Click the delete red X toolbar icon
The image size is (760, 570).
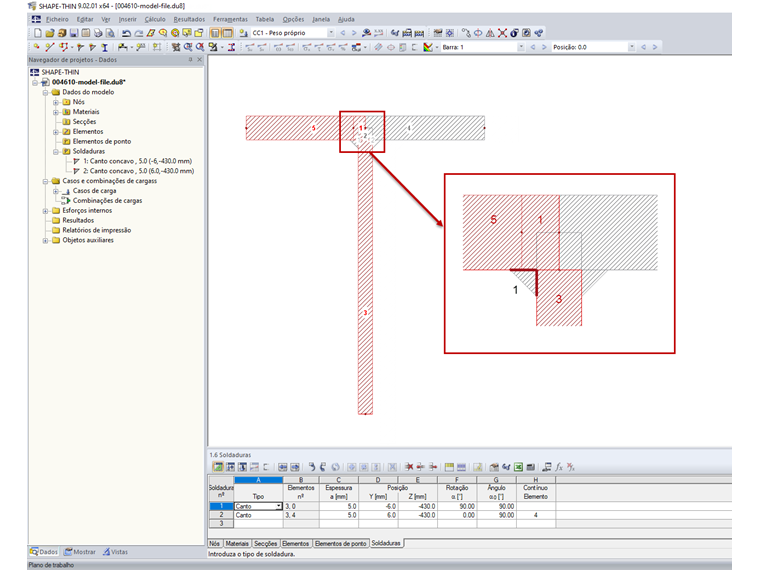[x=502, y=33]
